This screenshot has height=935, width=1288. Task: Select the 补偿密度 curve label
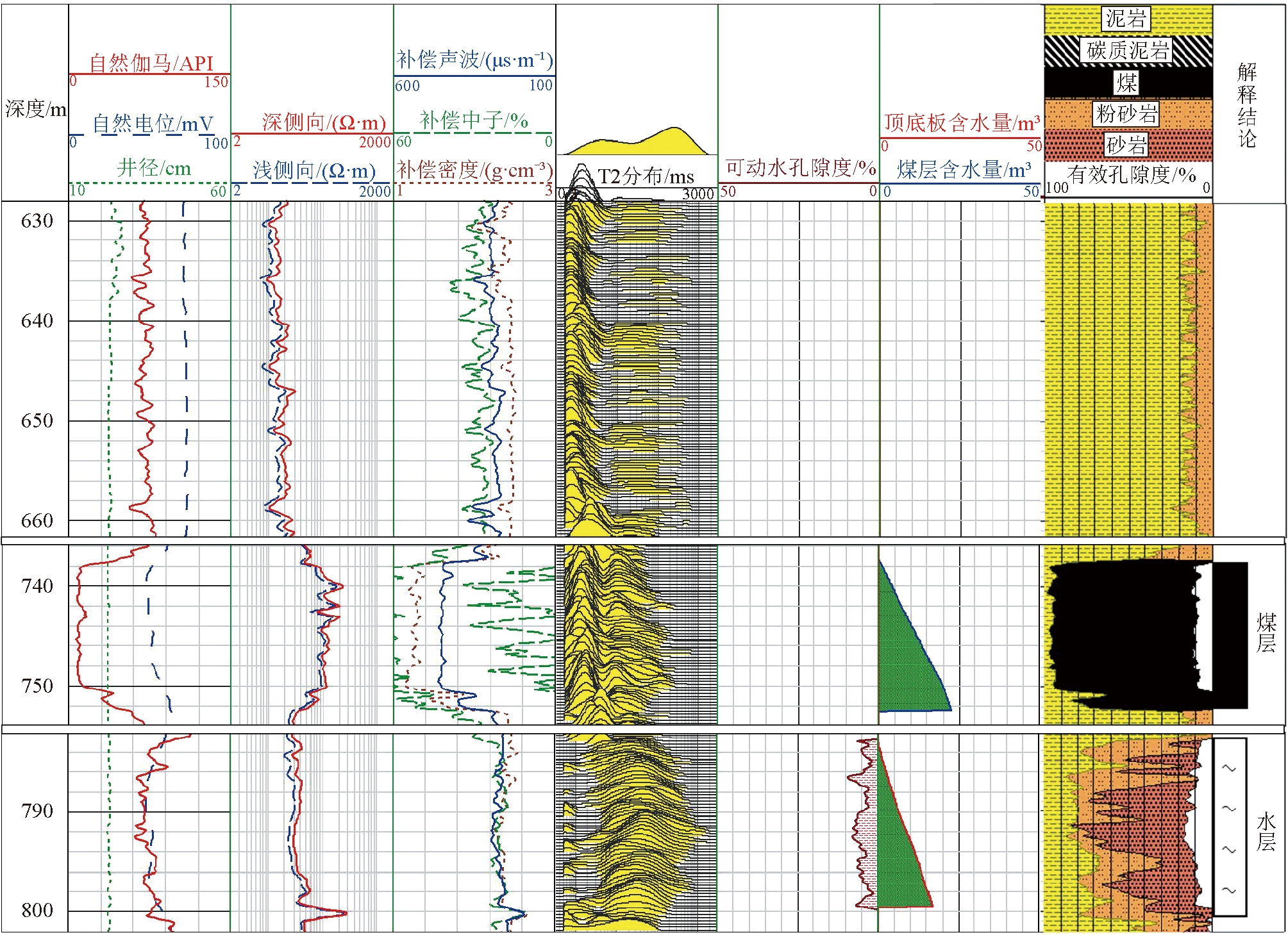(474, 170)
